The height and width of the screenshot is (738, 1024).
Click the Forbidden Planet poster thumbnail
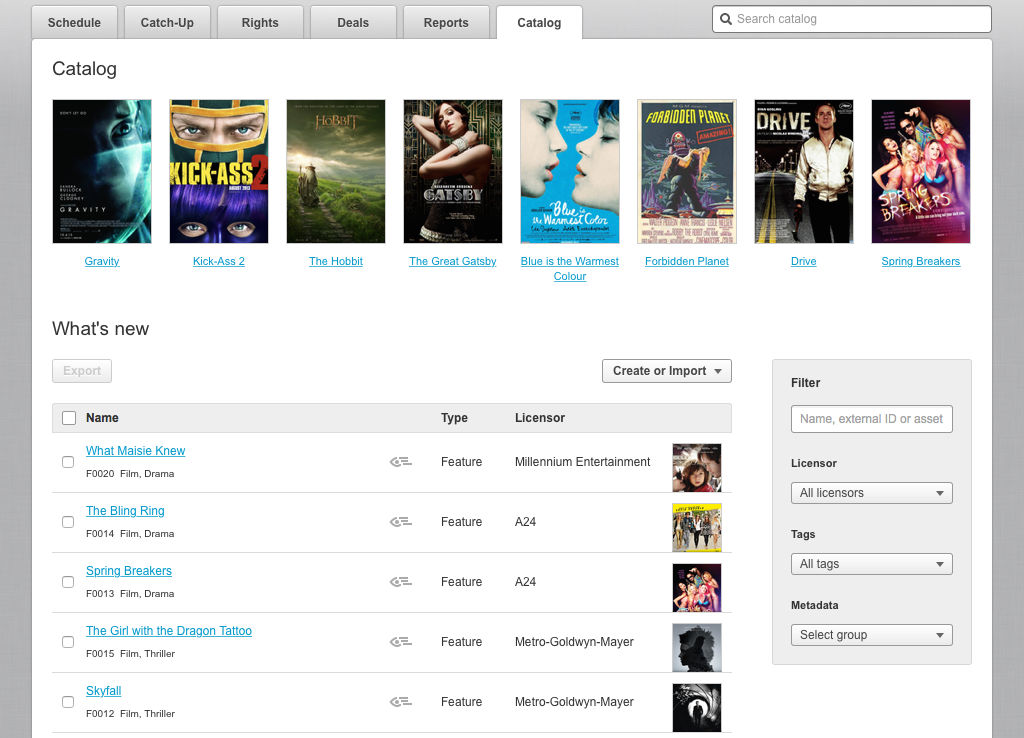coord(687,172)
